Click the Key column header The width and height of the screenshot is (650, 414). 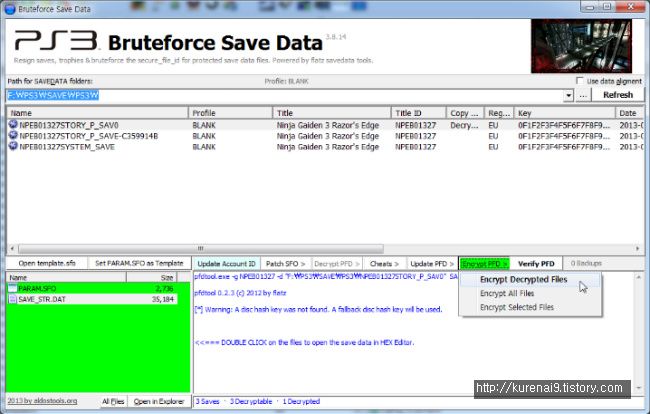(x=565, y=113)
